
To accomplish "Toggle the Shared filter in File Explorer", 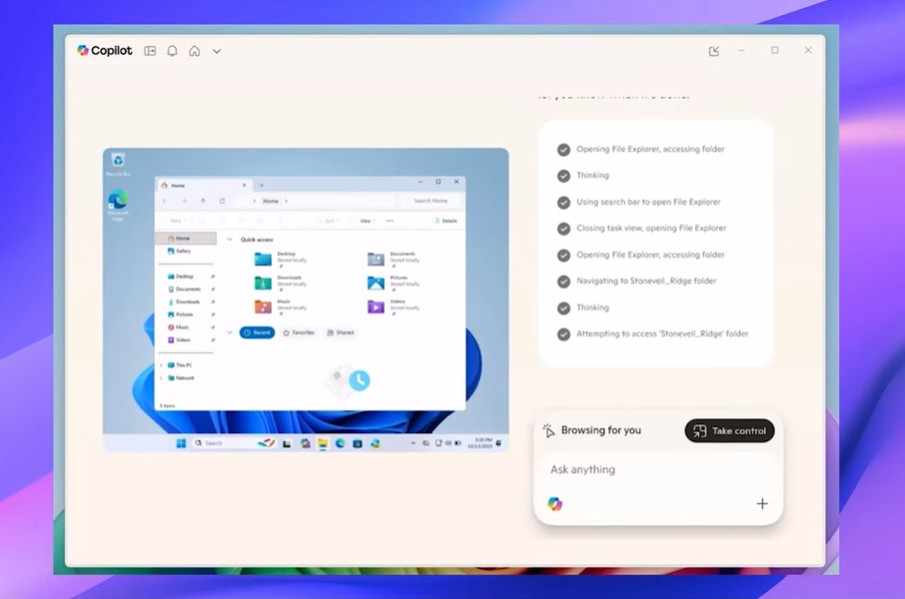I will click(341, 332).
